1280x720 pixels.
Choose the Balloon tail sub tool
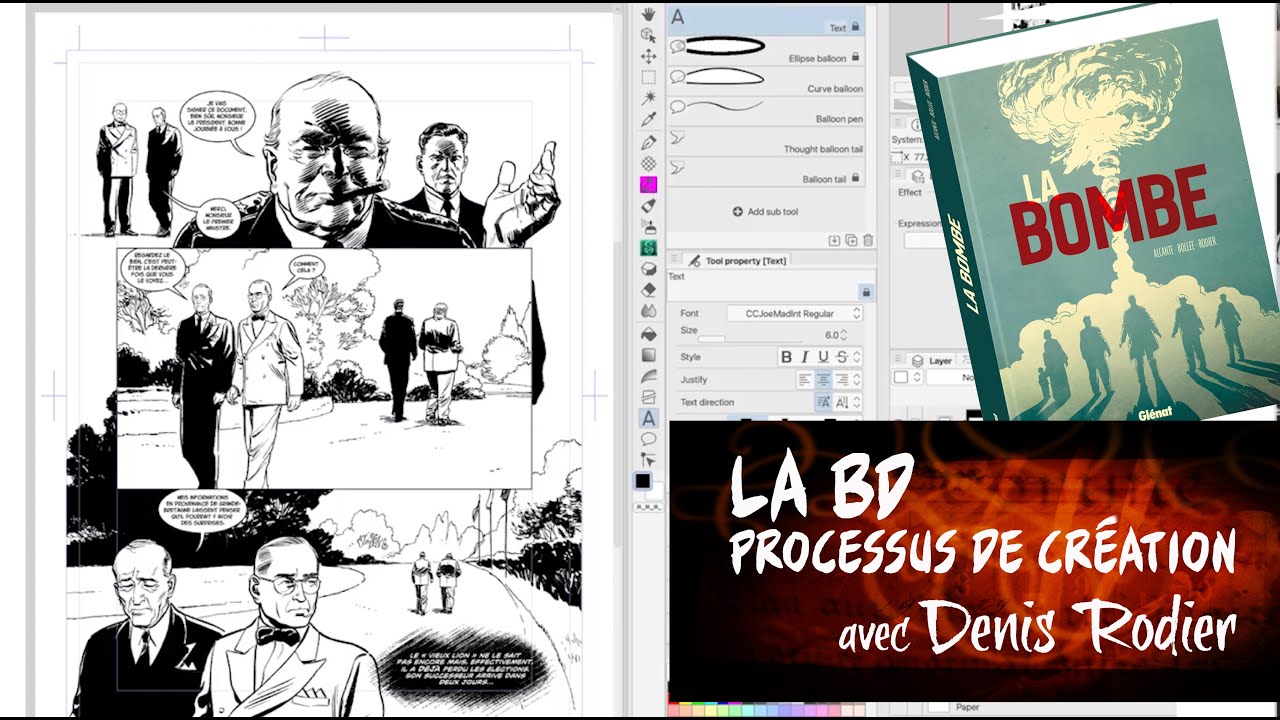[x=765, y=171]
